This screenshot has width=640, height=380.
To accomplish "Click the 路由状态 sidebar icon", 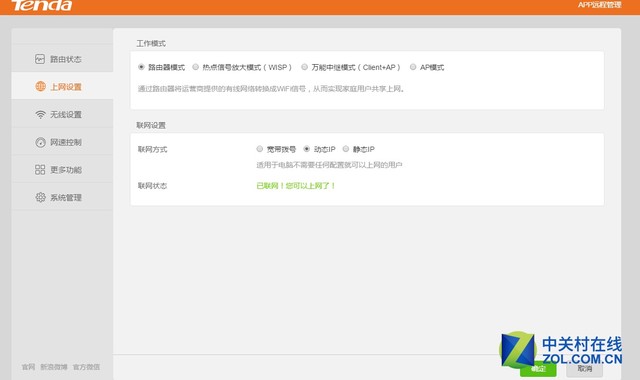I will click(x=40, y=59).
